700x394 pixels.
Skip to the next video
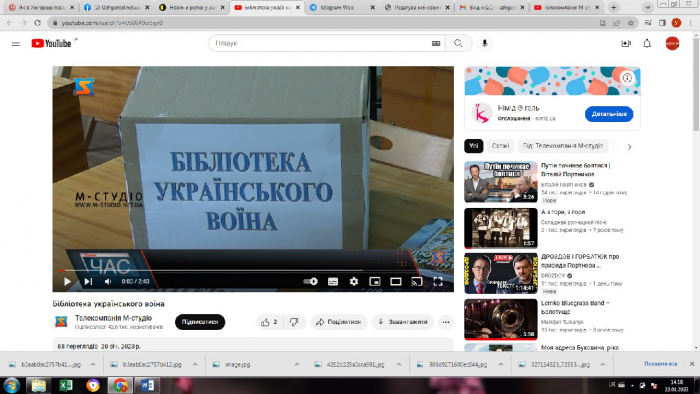[88, 282]
